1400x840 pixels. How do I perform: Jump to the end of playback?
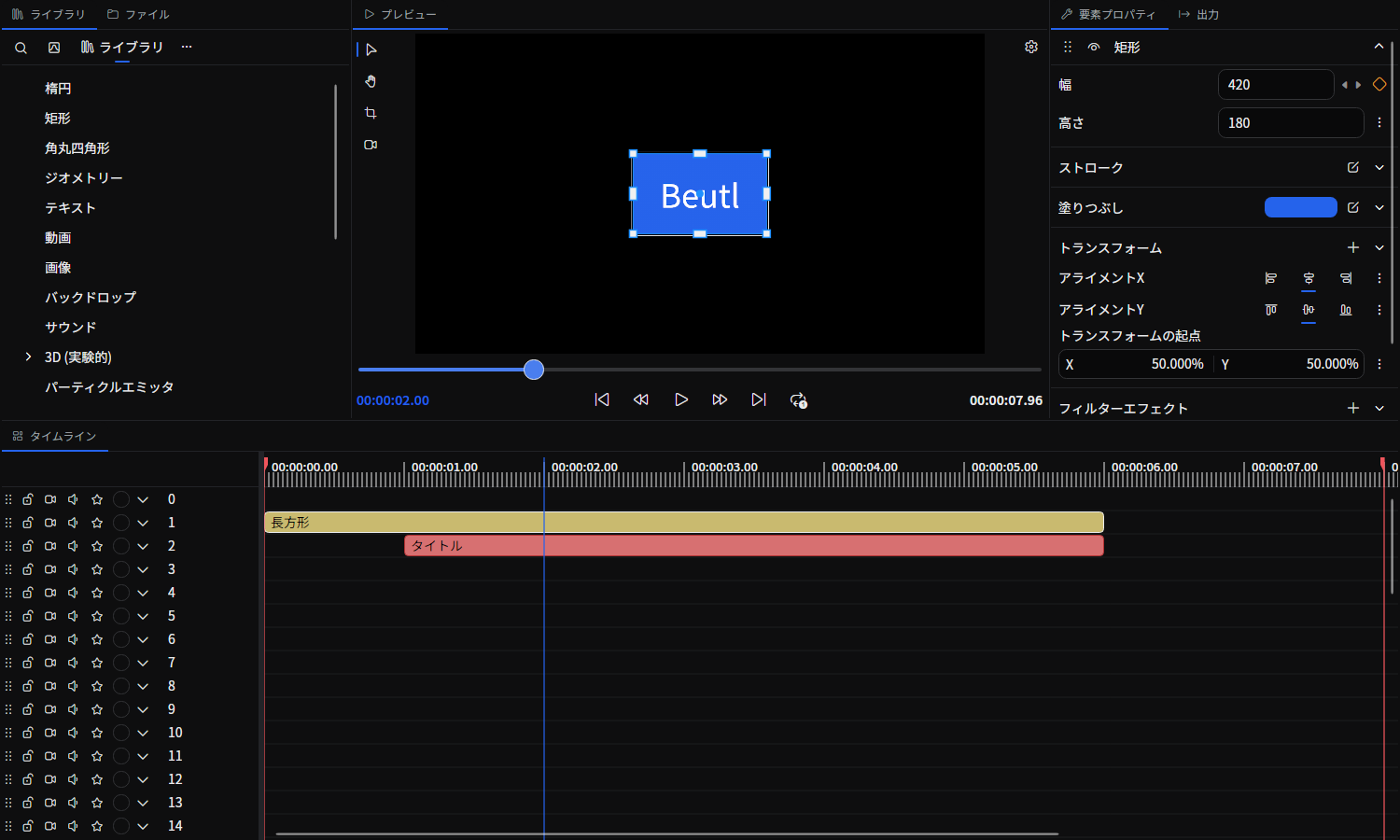click(x=759, y=399)
